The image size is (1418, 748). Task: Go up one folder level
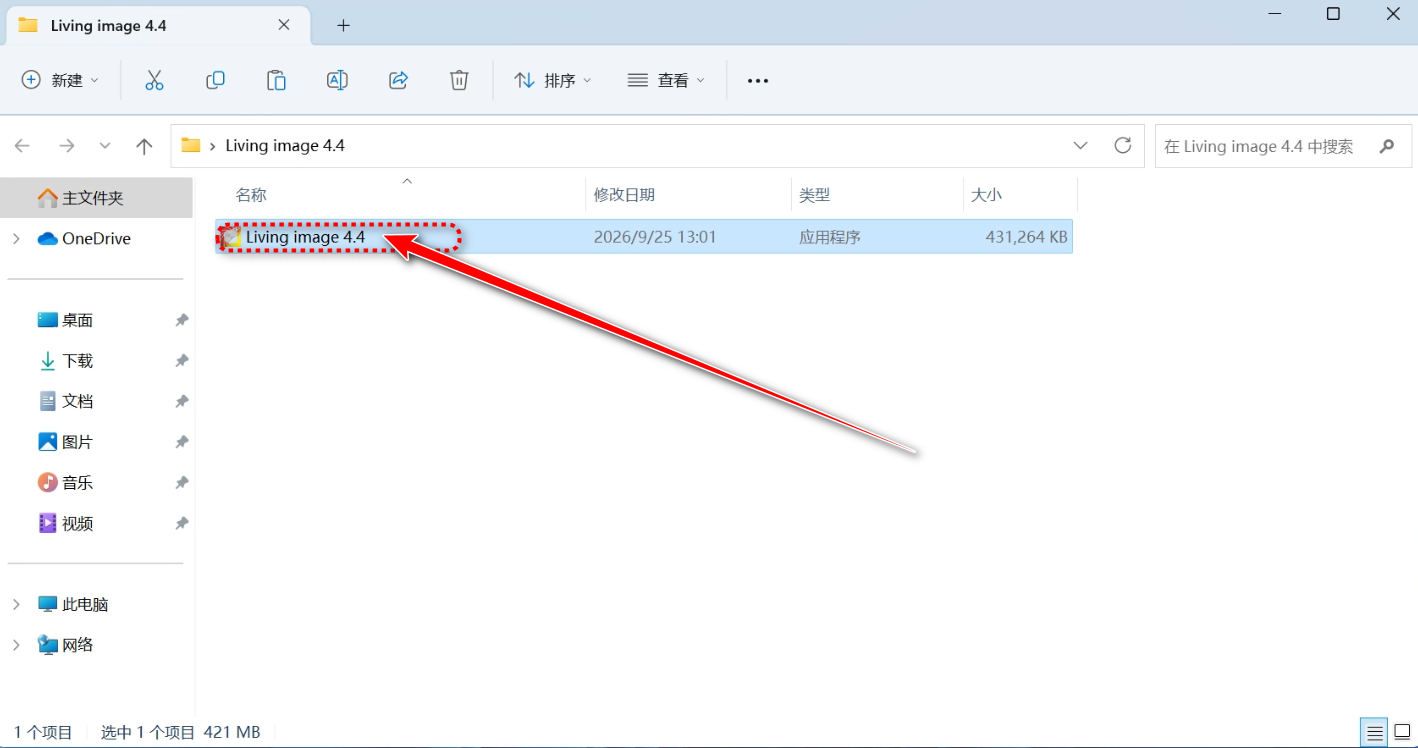click(x=144, y=146)
